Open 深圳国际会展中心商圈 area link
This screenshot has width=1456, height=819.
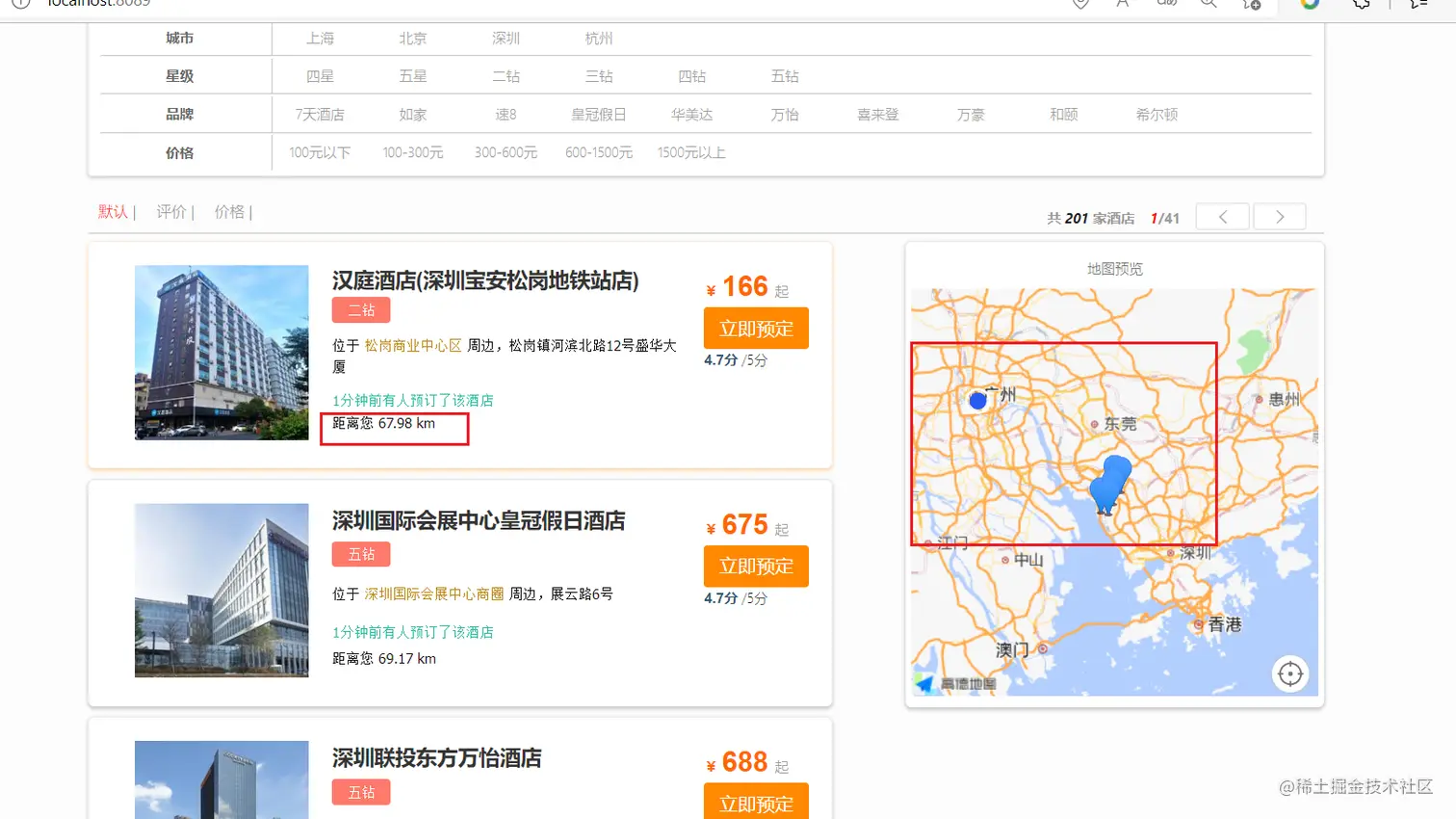point(434,594)
